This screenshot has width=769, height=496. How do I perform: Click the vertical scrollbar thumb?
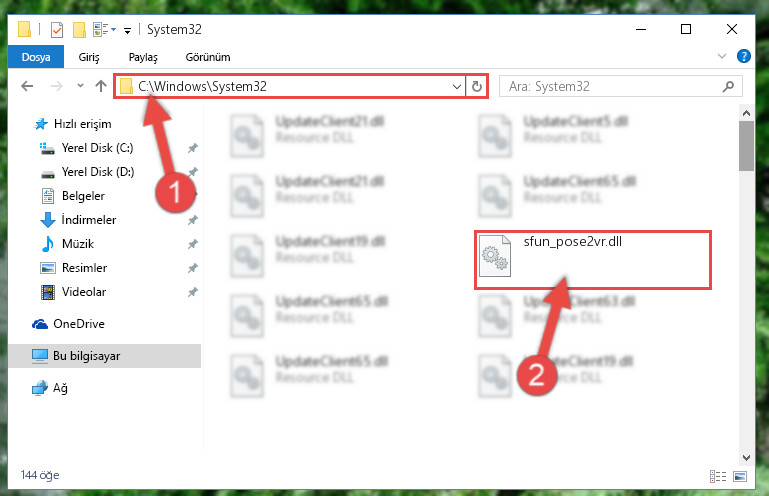pos(746,146)
